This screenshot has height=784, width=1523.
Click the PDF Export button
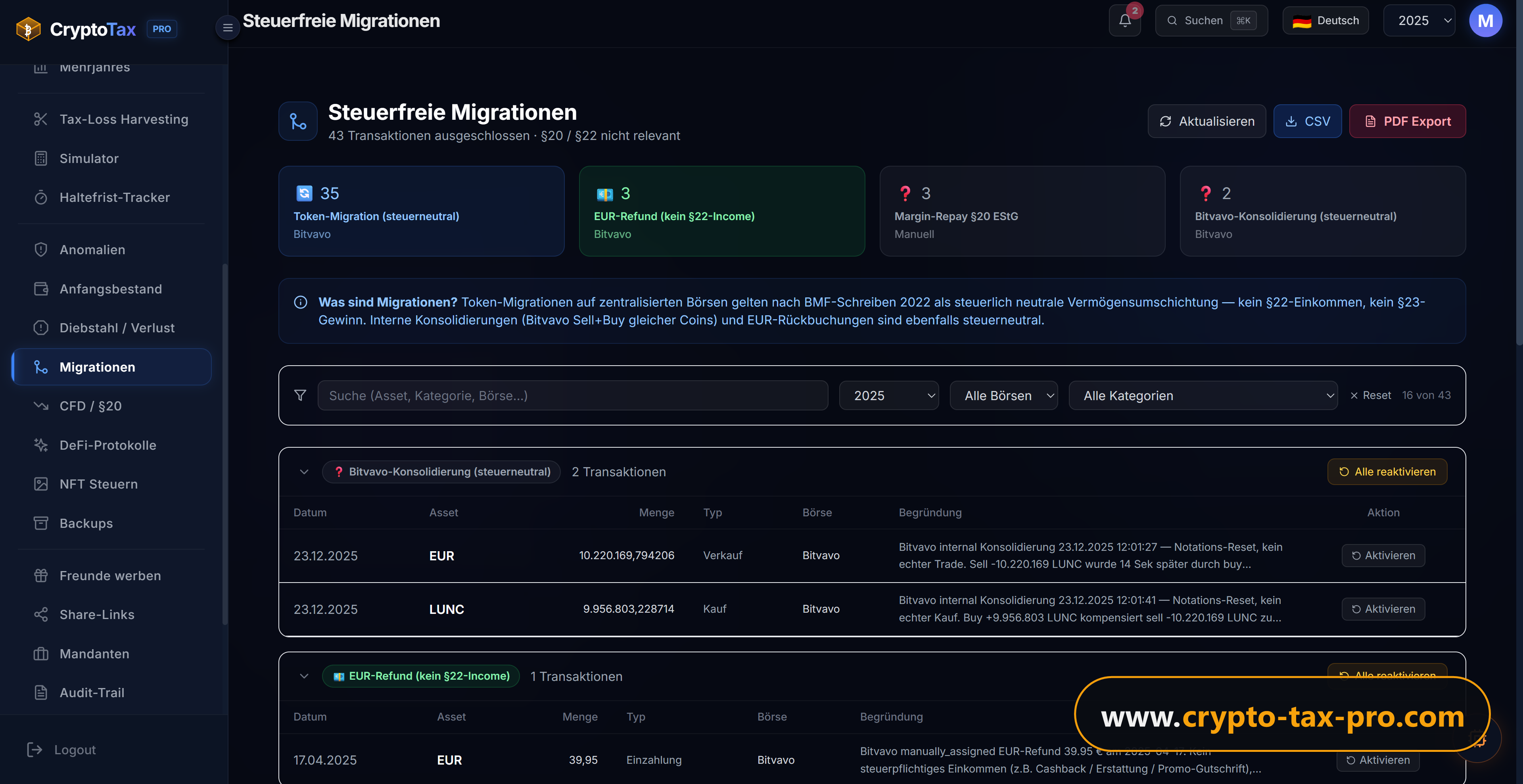tap(1407, 121)
